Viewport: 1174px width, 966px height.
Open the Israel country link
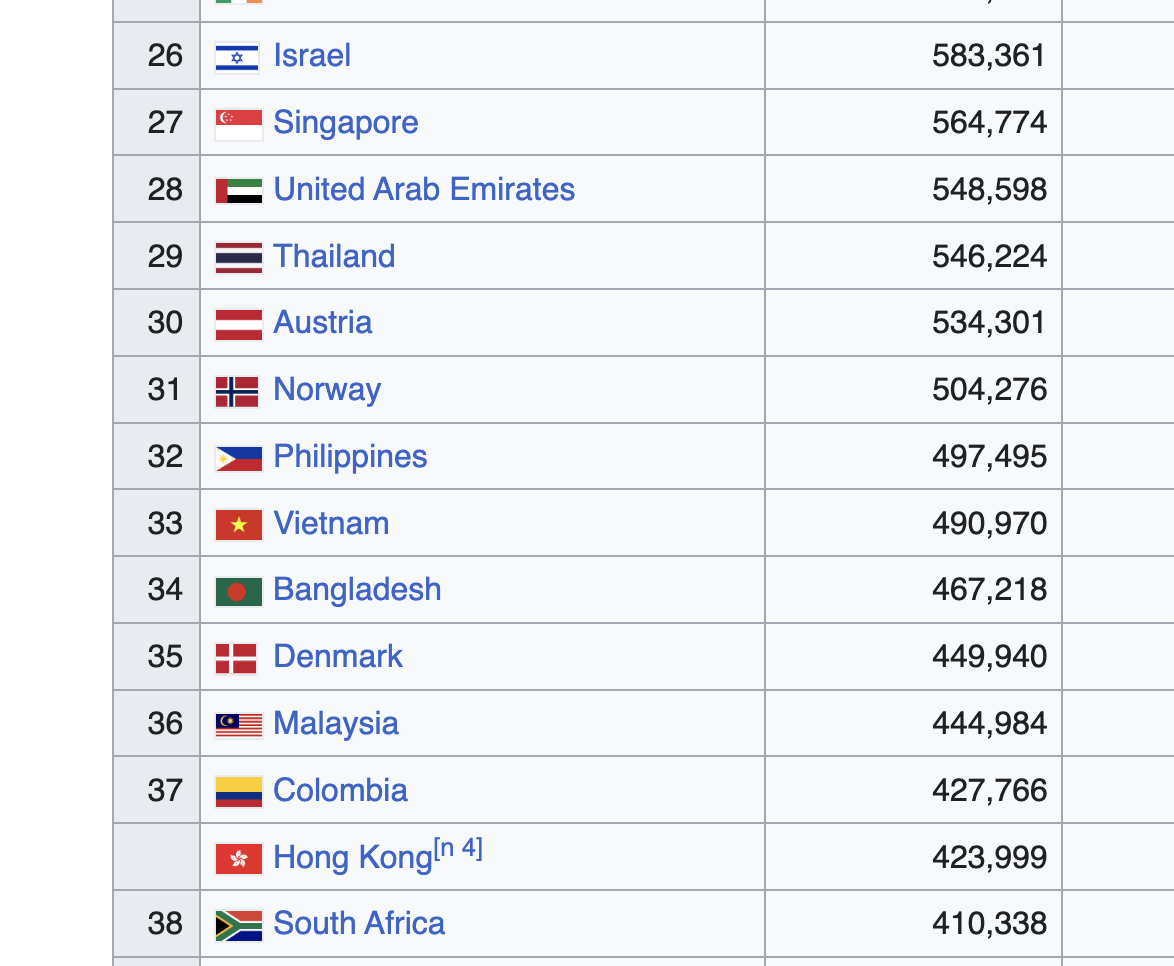coord(312,55)
